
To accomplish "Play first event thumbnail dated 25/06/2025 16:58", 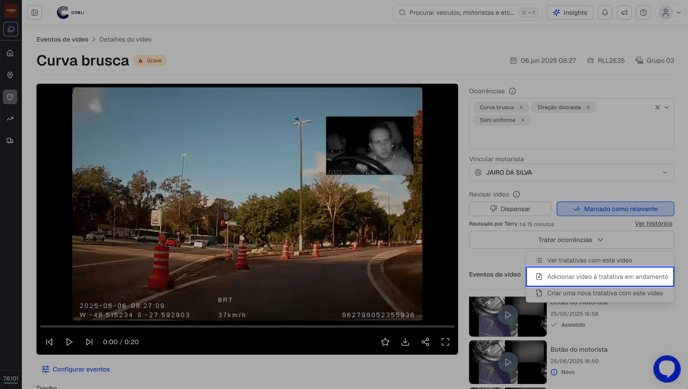I will point(508,315).
